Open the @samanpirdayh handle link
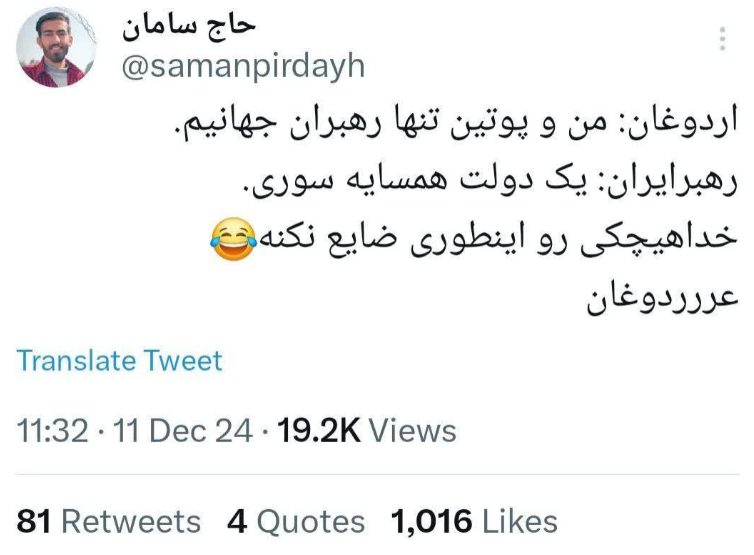754x555 pixels. pyautogui.click(x=243, y=66)
